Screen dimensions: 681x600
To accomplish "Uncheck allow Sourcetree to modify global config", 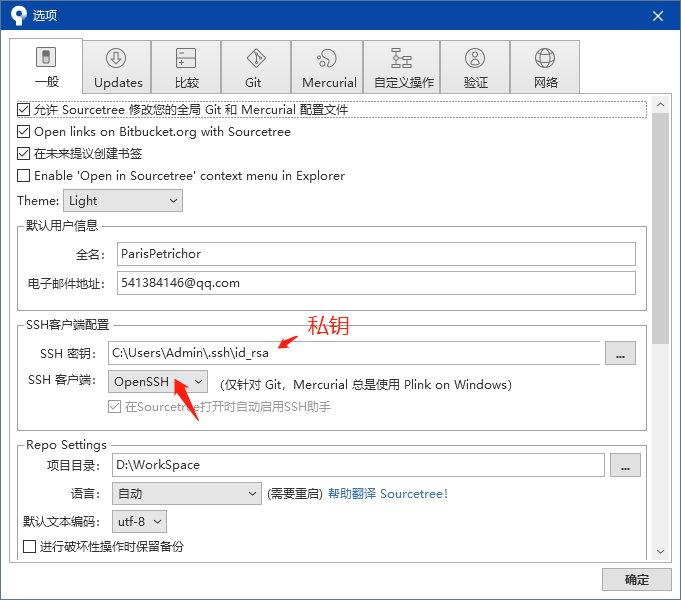I will 23,109.
